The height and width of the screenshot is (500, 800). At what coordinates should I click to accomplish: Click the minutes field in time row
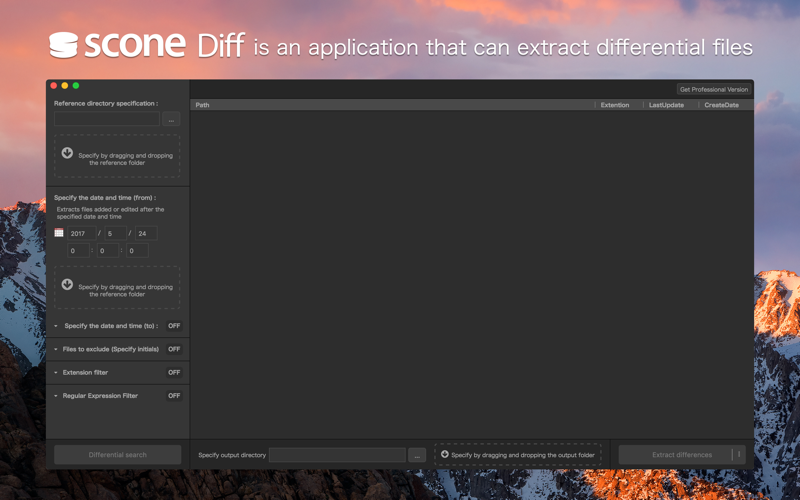click(108, 251)
